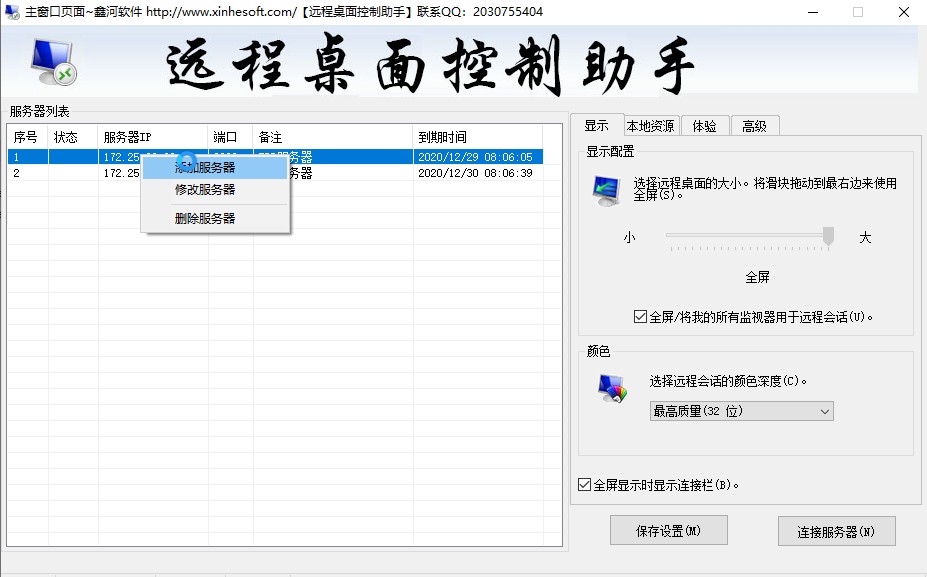Toggle 全屏显示时显示连接栏 checkbox
The image size is (927, 577).
[583, 484]
